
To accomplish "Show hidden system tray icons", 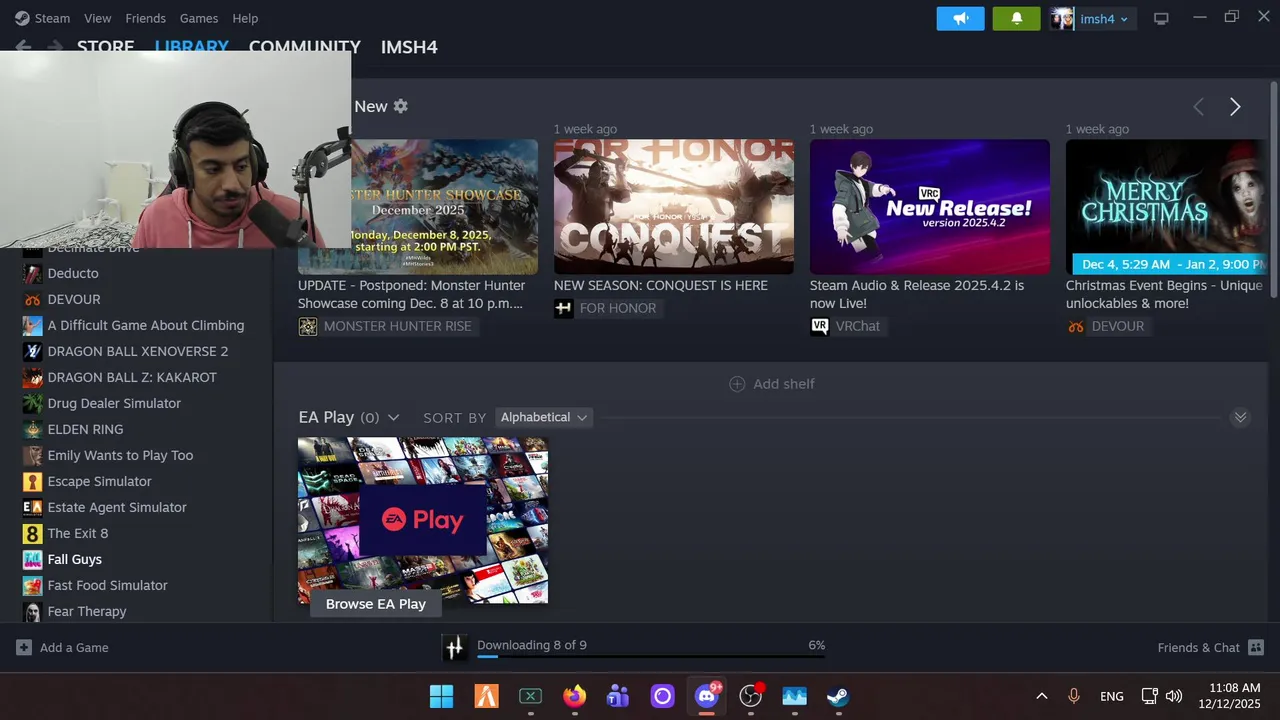I will 1041,696.
